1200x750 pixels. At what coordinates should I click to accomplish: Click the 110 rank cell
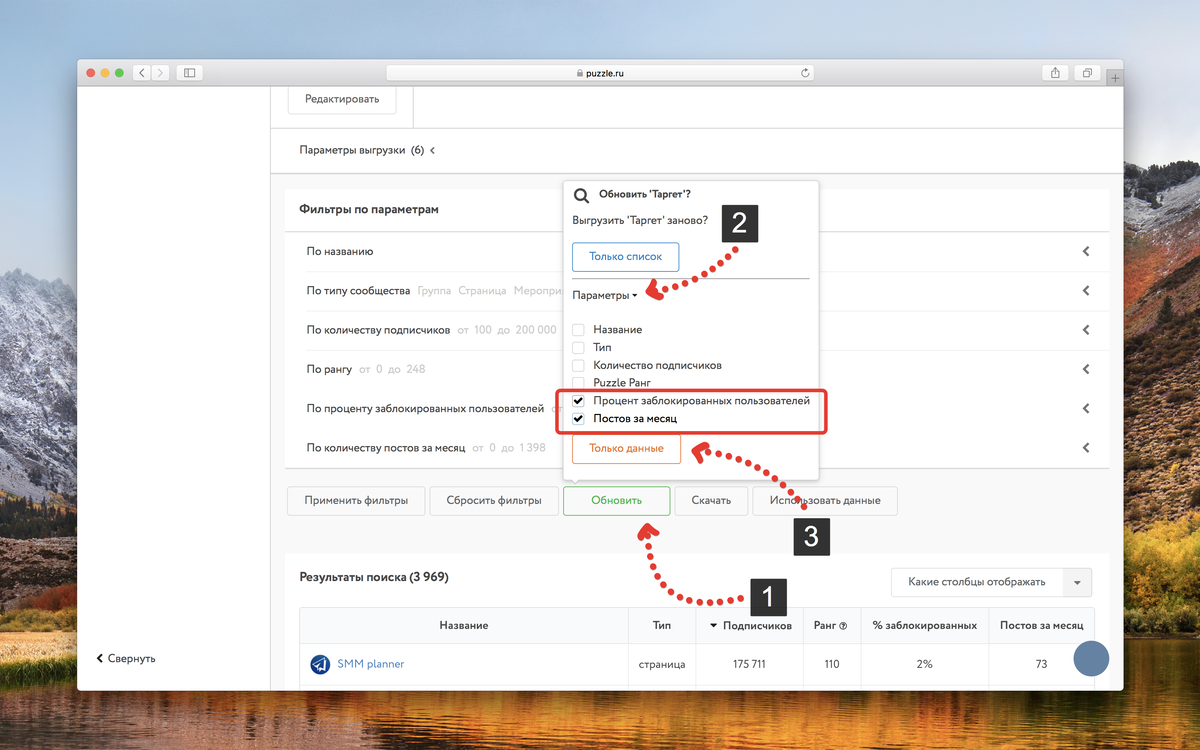coord(831,664)
